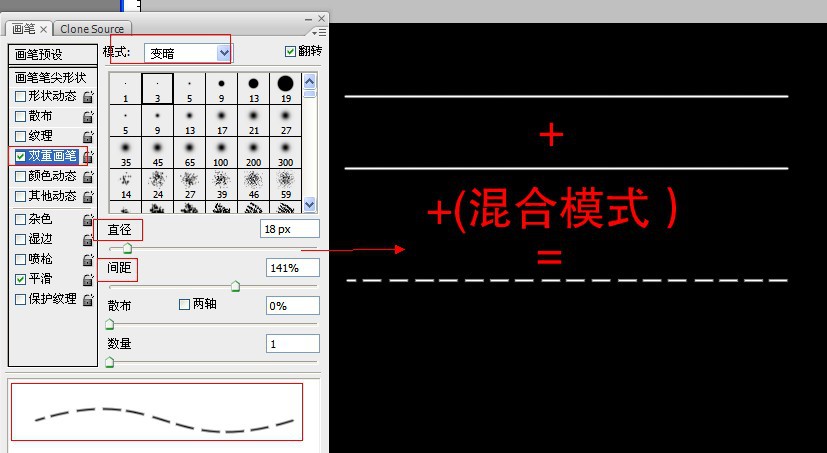Choose the soft round 17 brush tip

coord(222,121)
